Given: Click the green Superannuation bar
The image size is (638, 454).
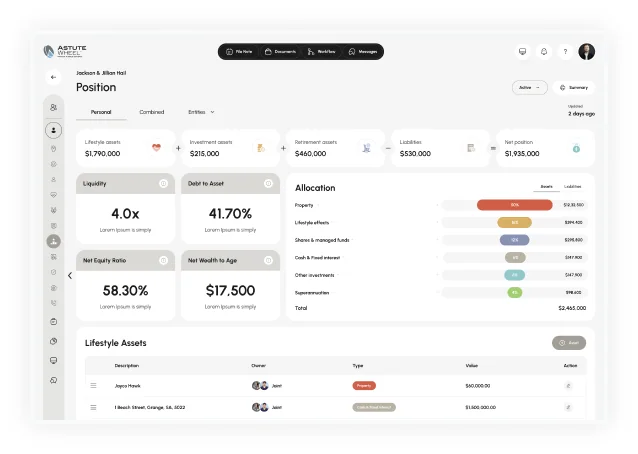Looking at the screenshot, I should click(x=515, y=292).
